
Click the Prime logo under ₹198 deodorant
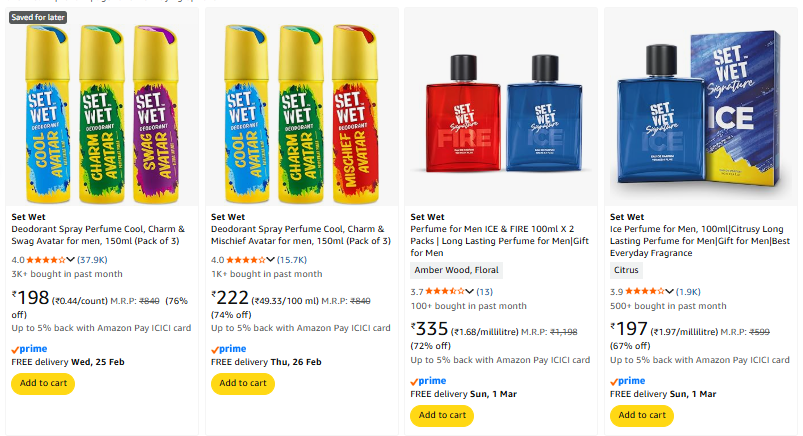(29, 349)
